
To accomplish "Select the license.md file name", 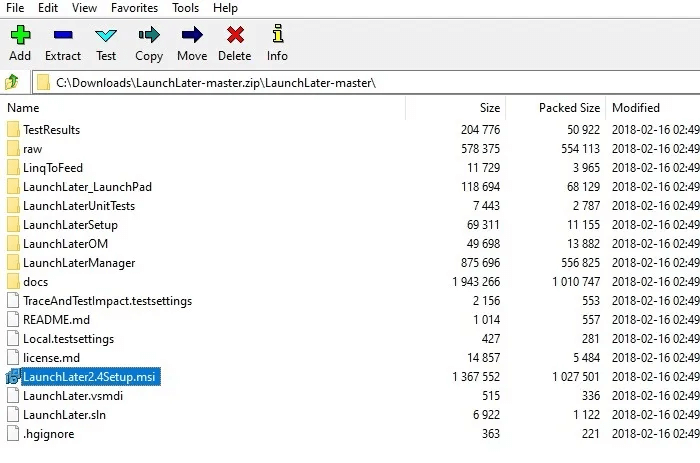I will (52, 358).
